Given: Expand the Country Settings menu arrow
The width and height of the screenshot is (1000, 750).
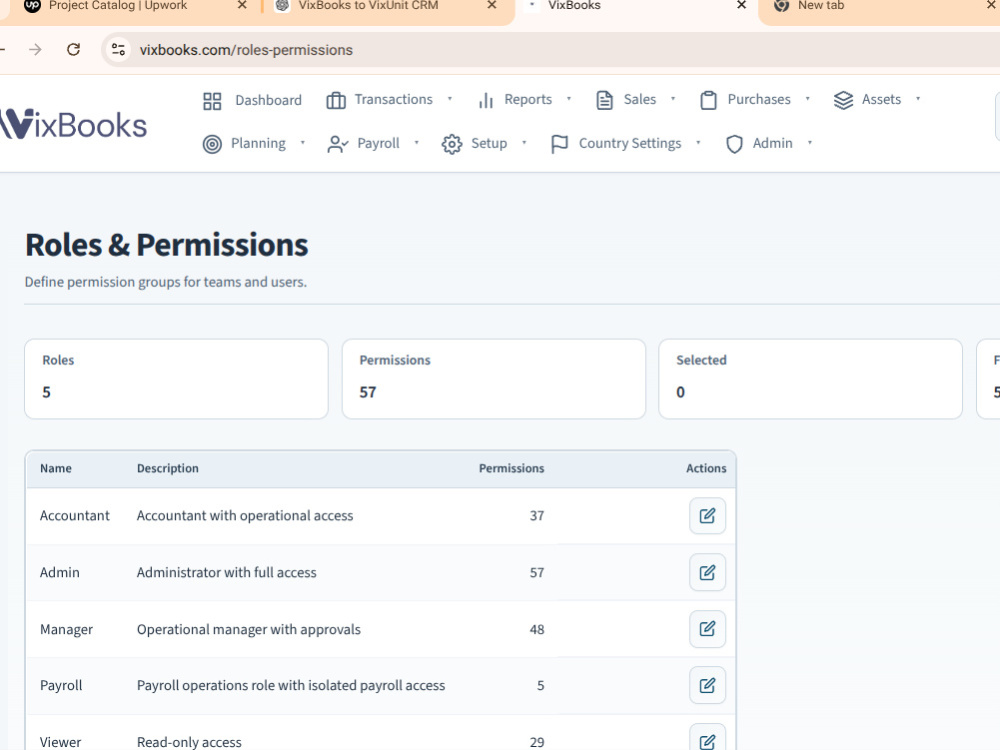Looking at the screenshot, I should tap(698, 143).
